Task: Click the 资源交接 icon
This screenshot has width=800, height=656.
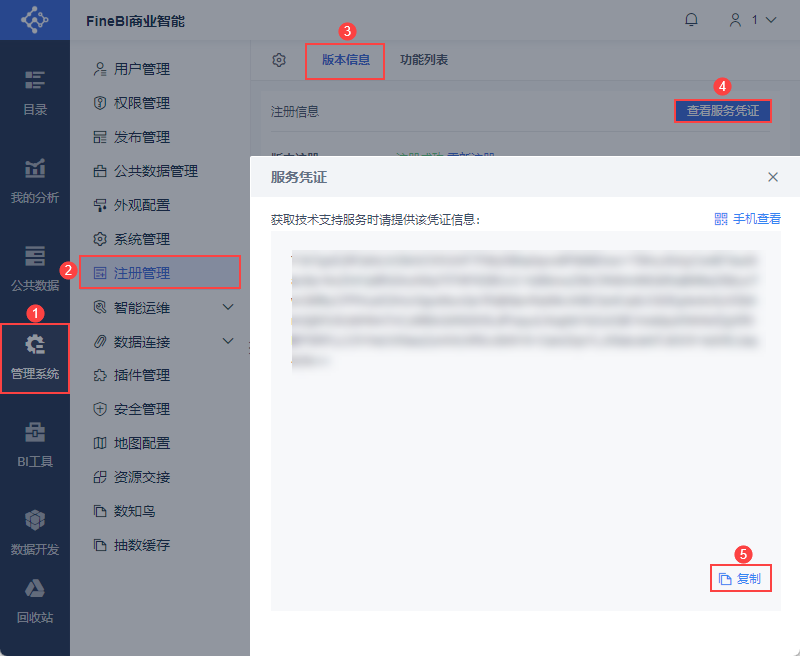Action: click(100, 477)
